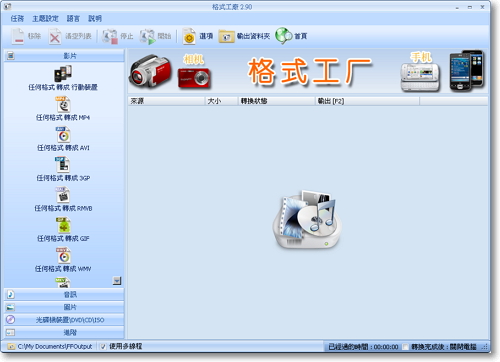
Task: Click the red camera (相机) image
Action: click(194, 78)
